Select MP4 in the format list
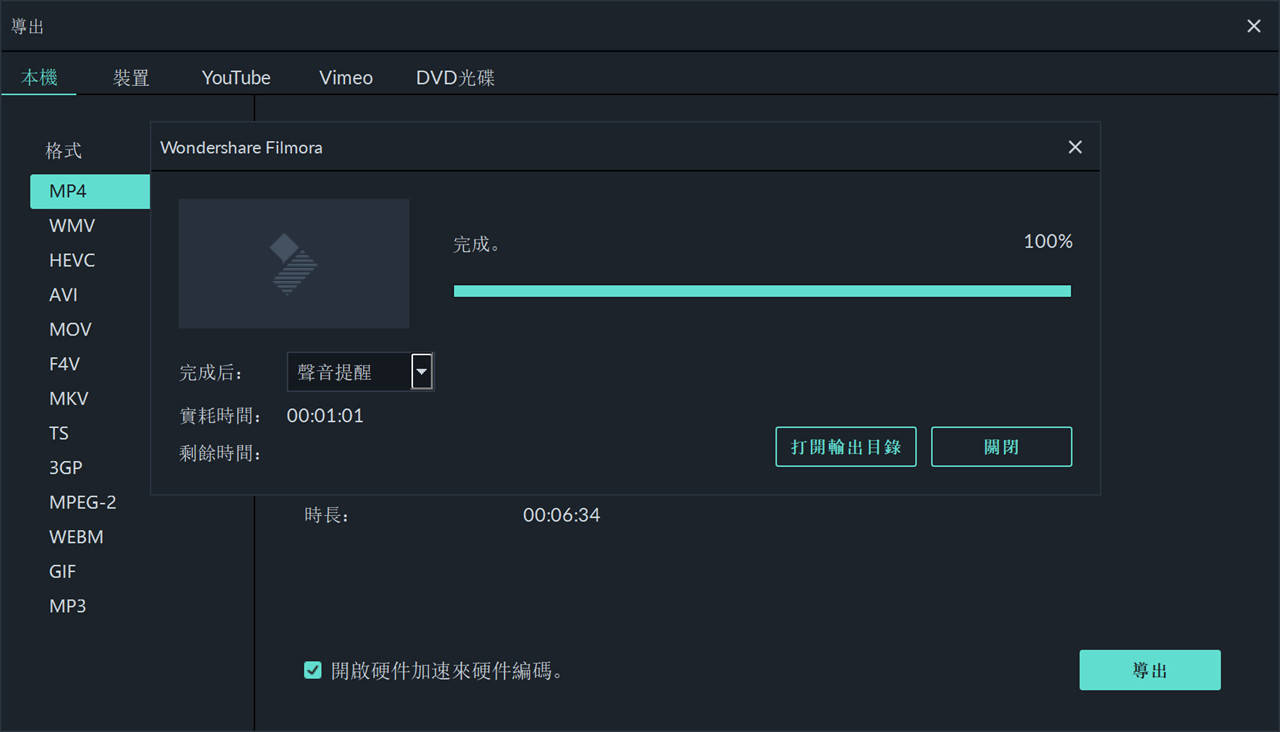This screenshot has width=1280, height=732. point(90,191)
